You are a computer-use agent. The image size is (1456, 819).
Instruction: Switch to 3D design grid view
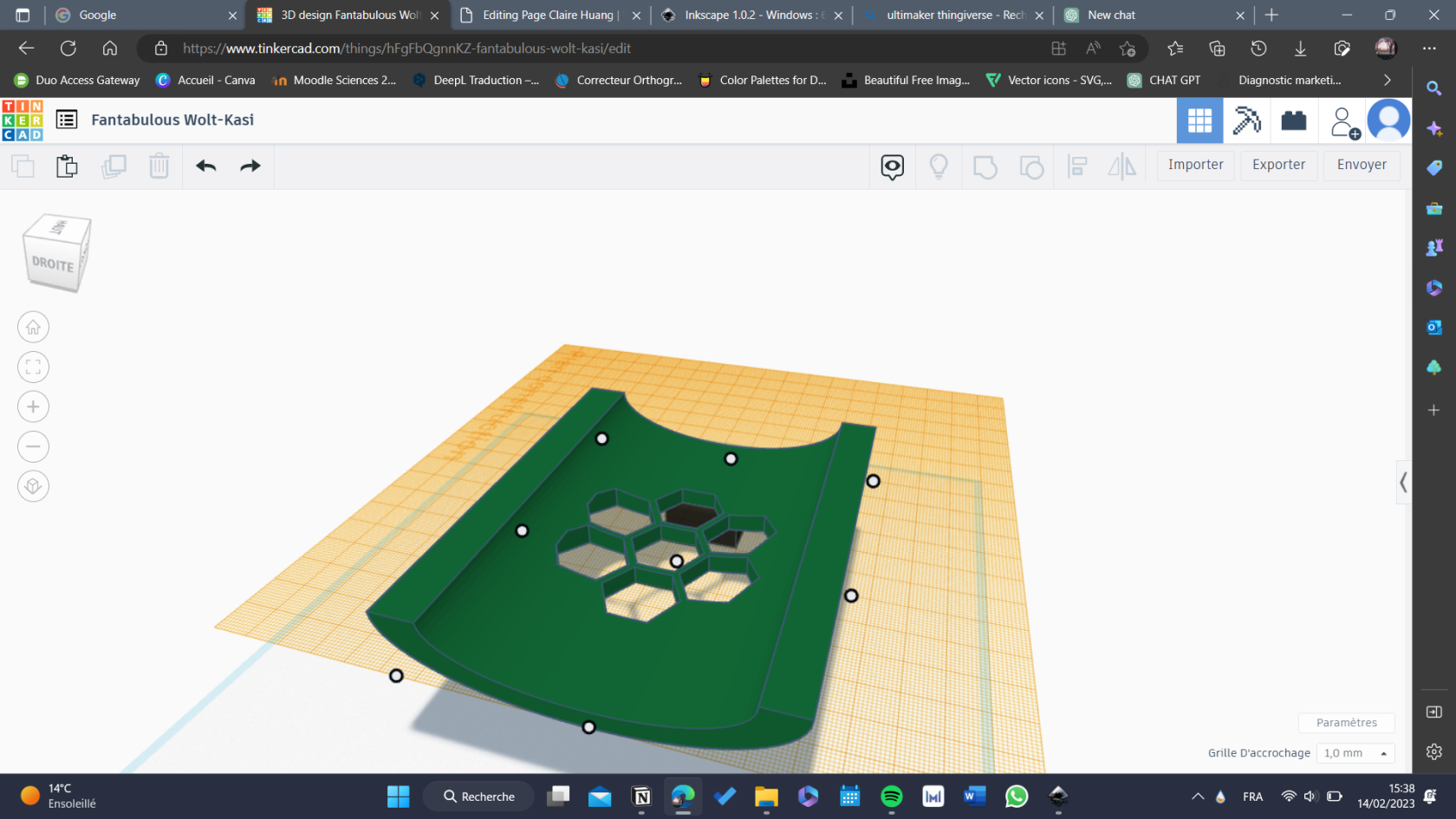click(x=1199, y=120)
